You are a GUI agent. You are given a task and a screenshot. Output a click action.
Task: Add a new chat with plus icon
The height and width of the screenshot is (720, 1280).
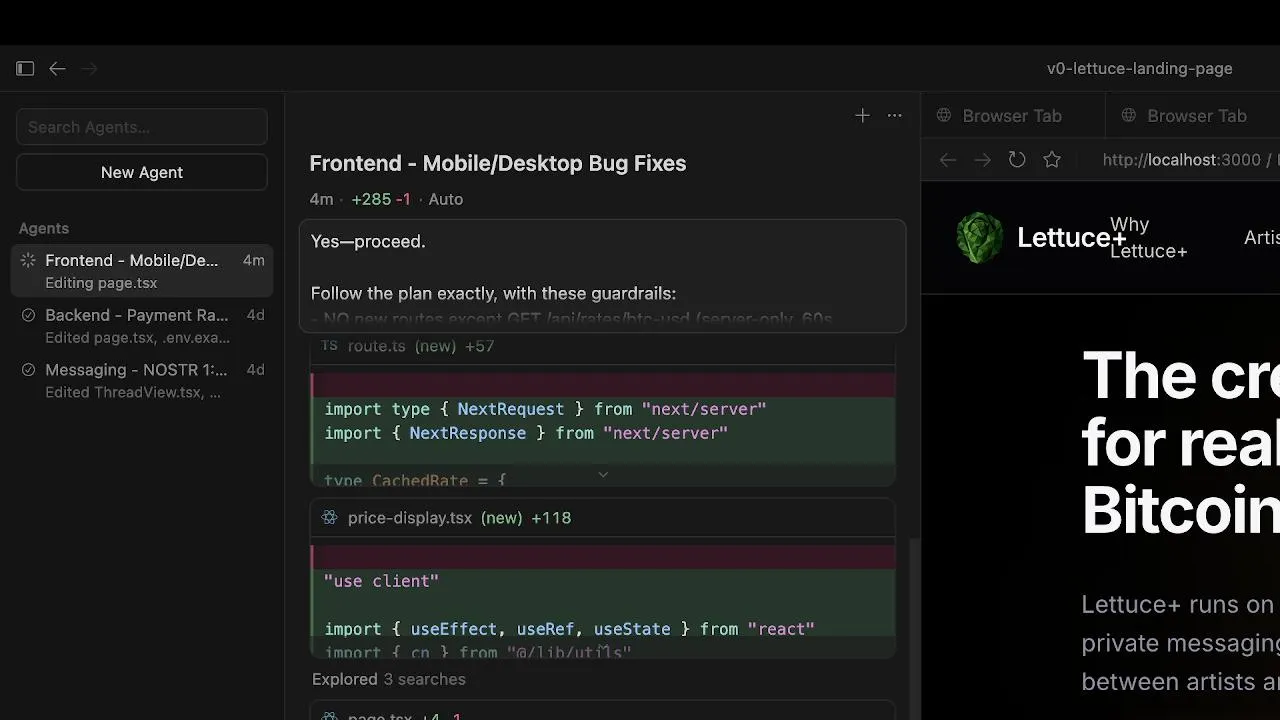coord(862,115)
